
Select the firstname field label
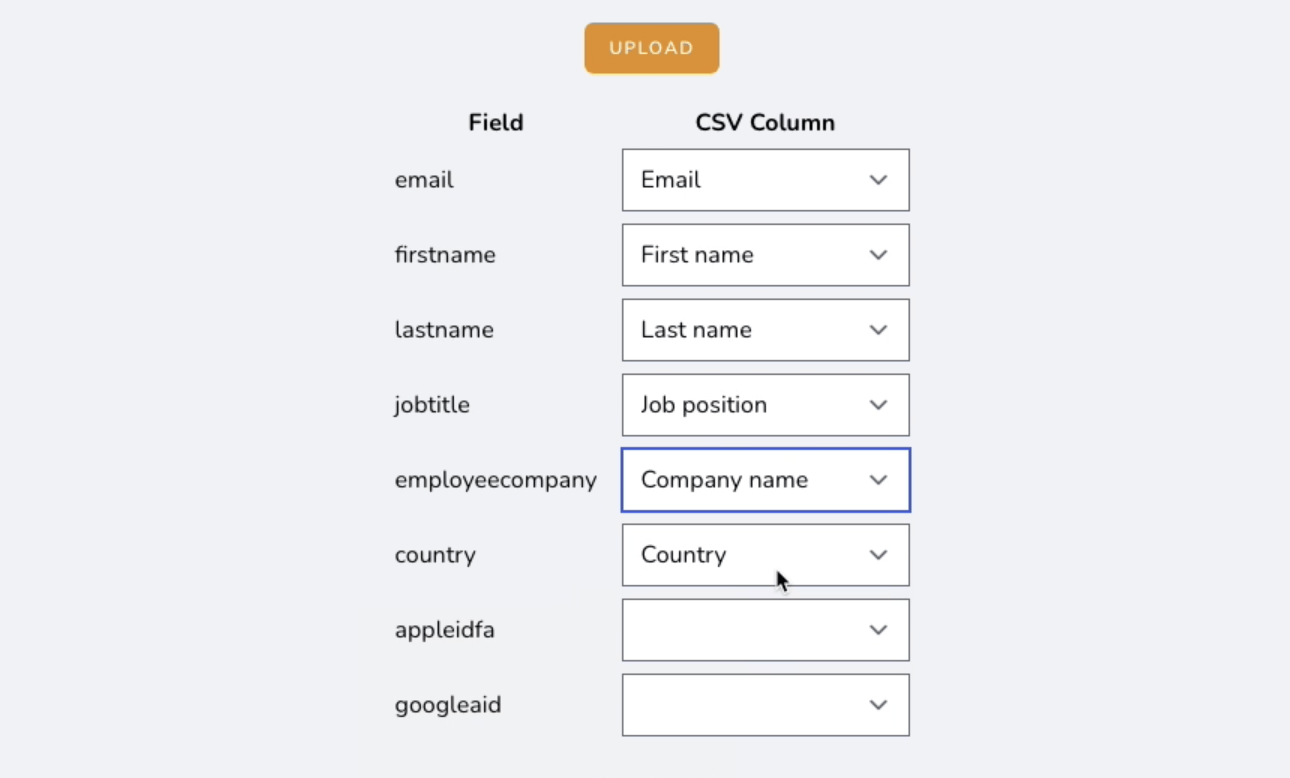pos(445,255)
